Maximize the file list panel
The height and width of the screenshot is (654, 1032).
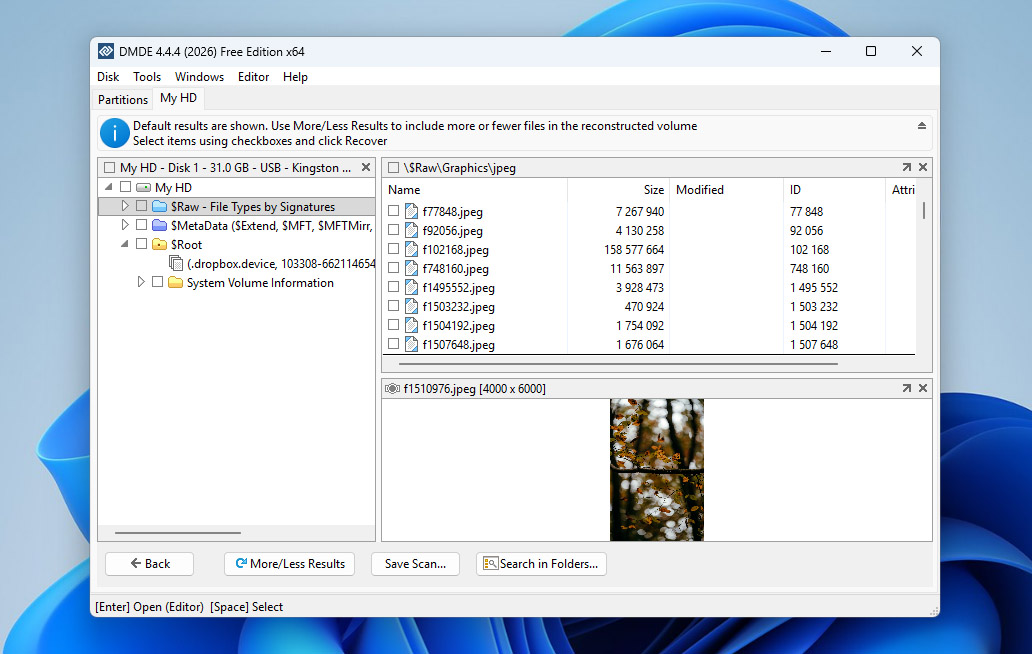point(906,168)
